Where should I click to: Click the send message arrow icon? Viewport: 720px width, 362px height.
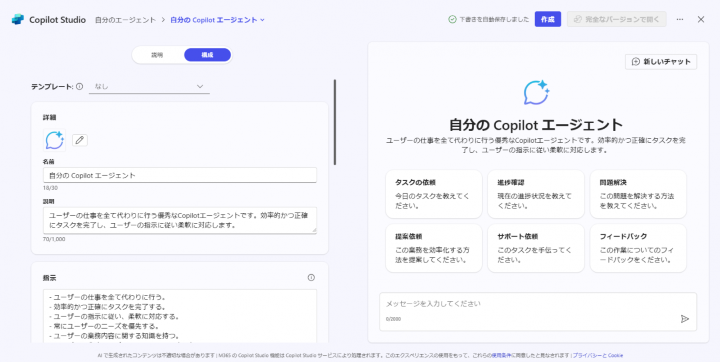pos(685,319)
